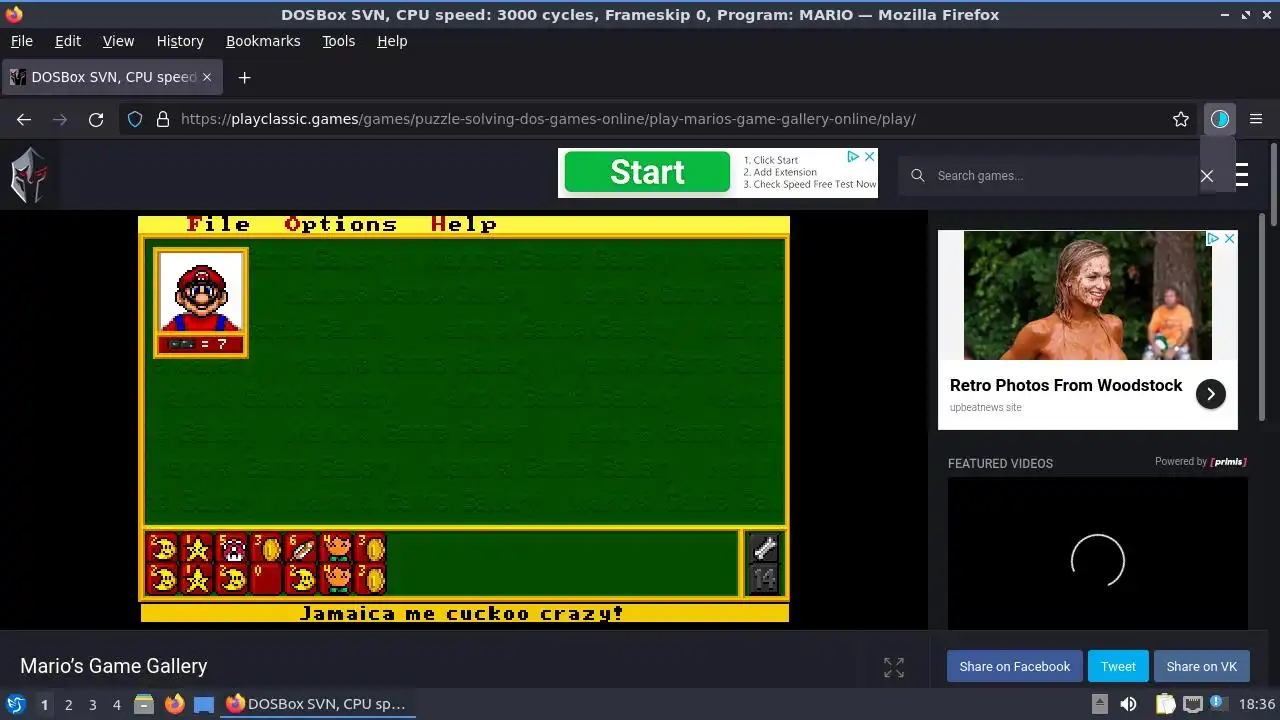Image resolution: width=1280 pixels, height=720 pixels.
Task: Click the green Start ad button
Action: pyautogui.click(x=647, y=172)
